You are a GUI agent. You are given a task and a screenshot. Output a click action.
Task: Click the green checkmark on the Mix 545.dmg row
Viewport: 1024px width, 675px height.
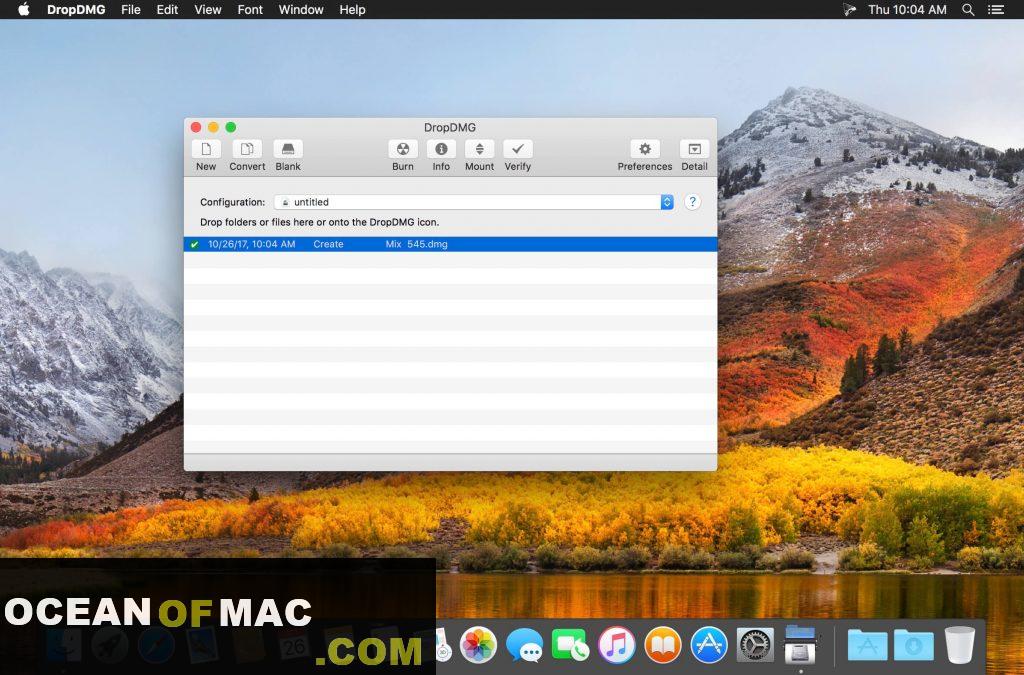194,244
